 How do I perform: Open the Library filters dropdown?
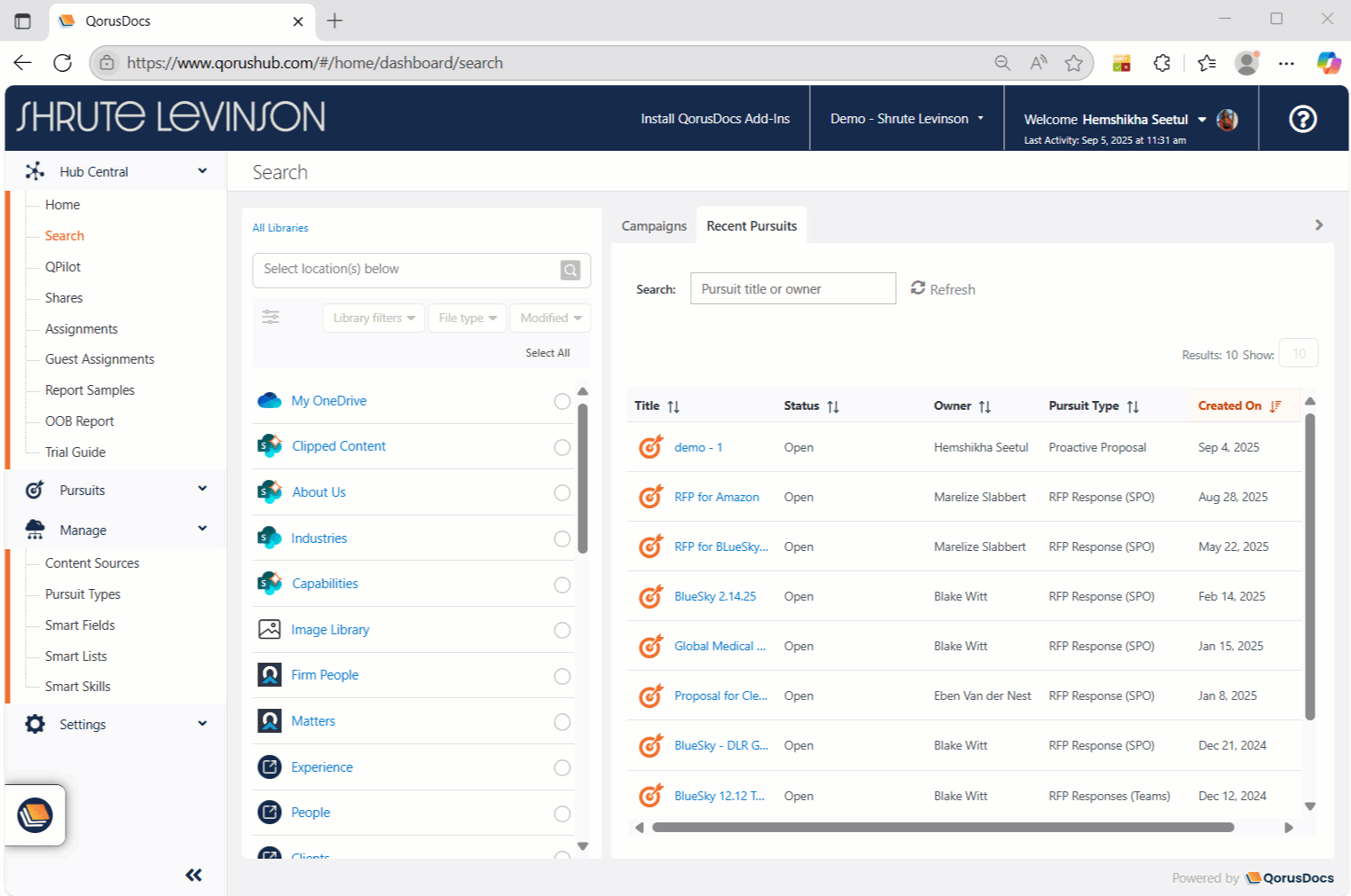pyautogui.click(x=373, y=318)
